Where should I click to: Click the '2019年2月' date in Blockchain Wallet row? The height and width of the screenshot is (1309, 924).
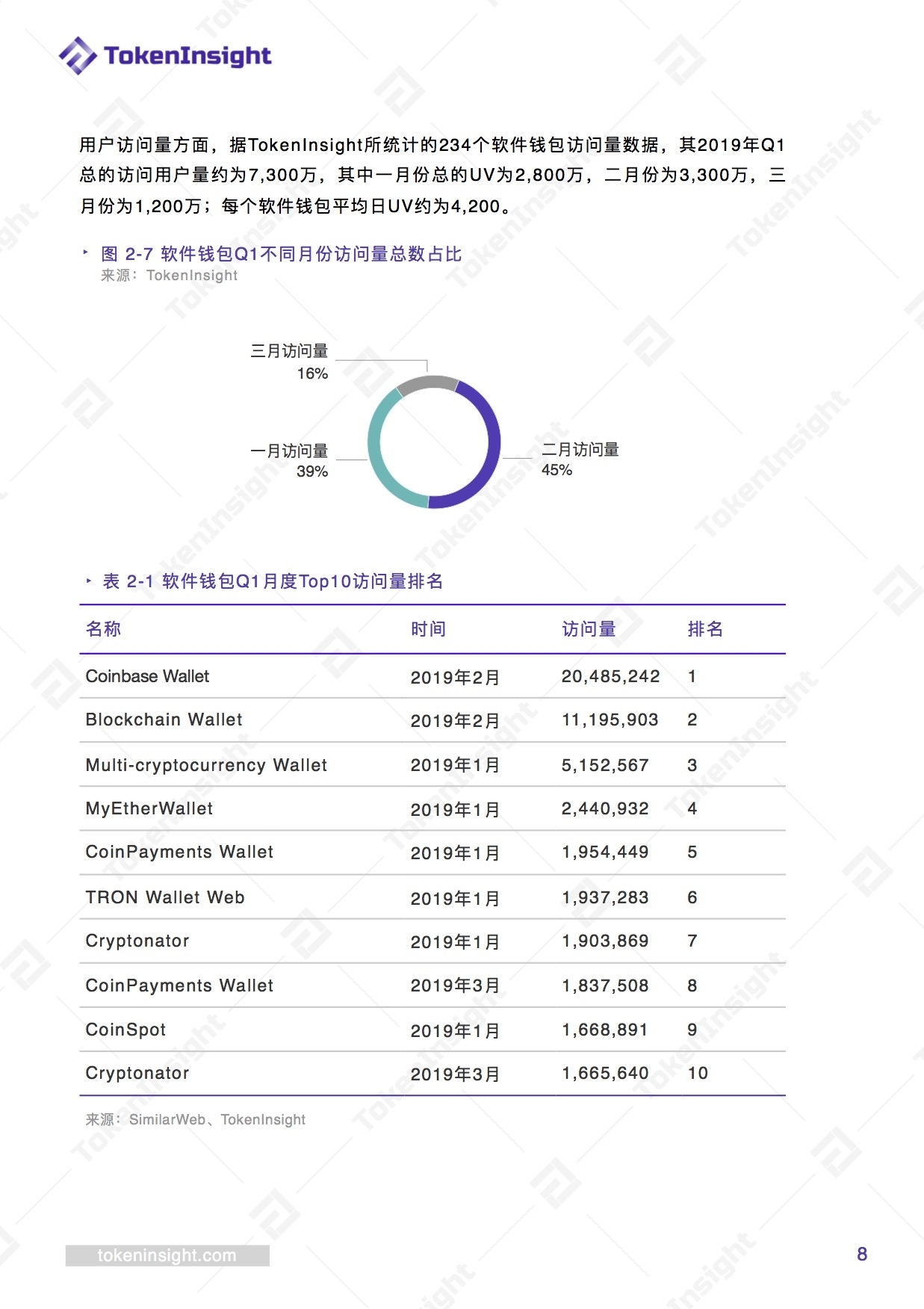pos(456,721)
